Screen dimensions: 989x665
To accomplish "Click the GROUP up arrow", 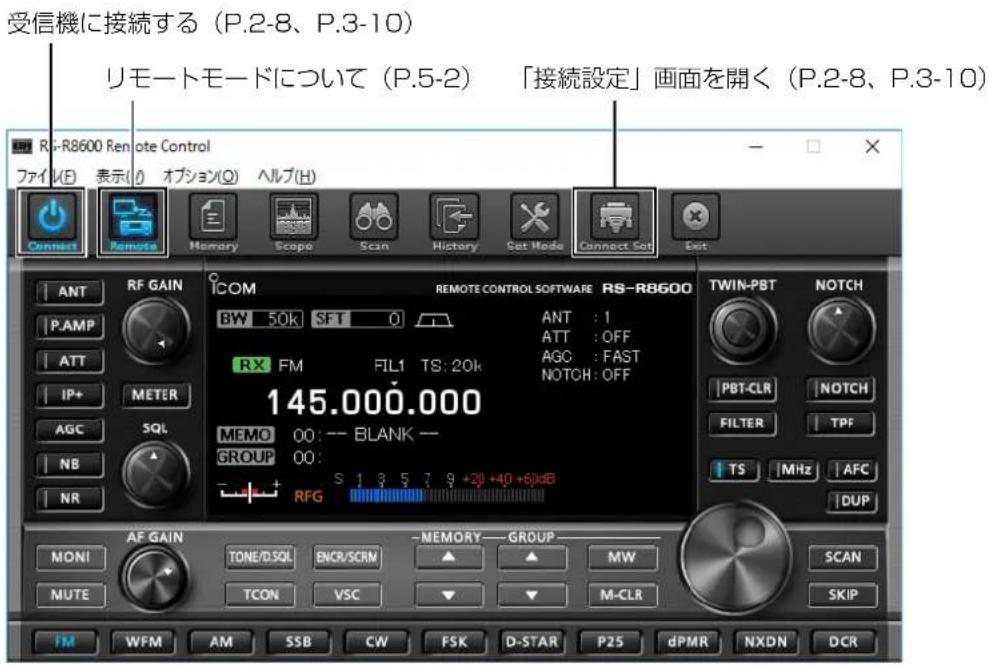I will (x=532, y=558).
